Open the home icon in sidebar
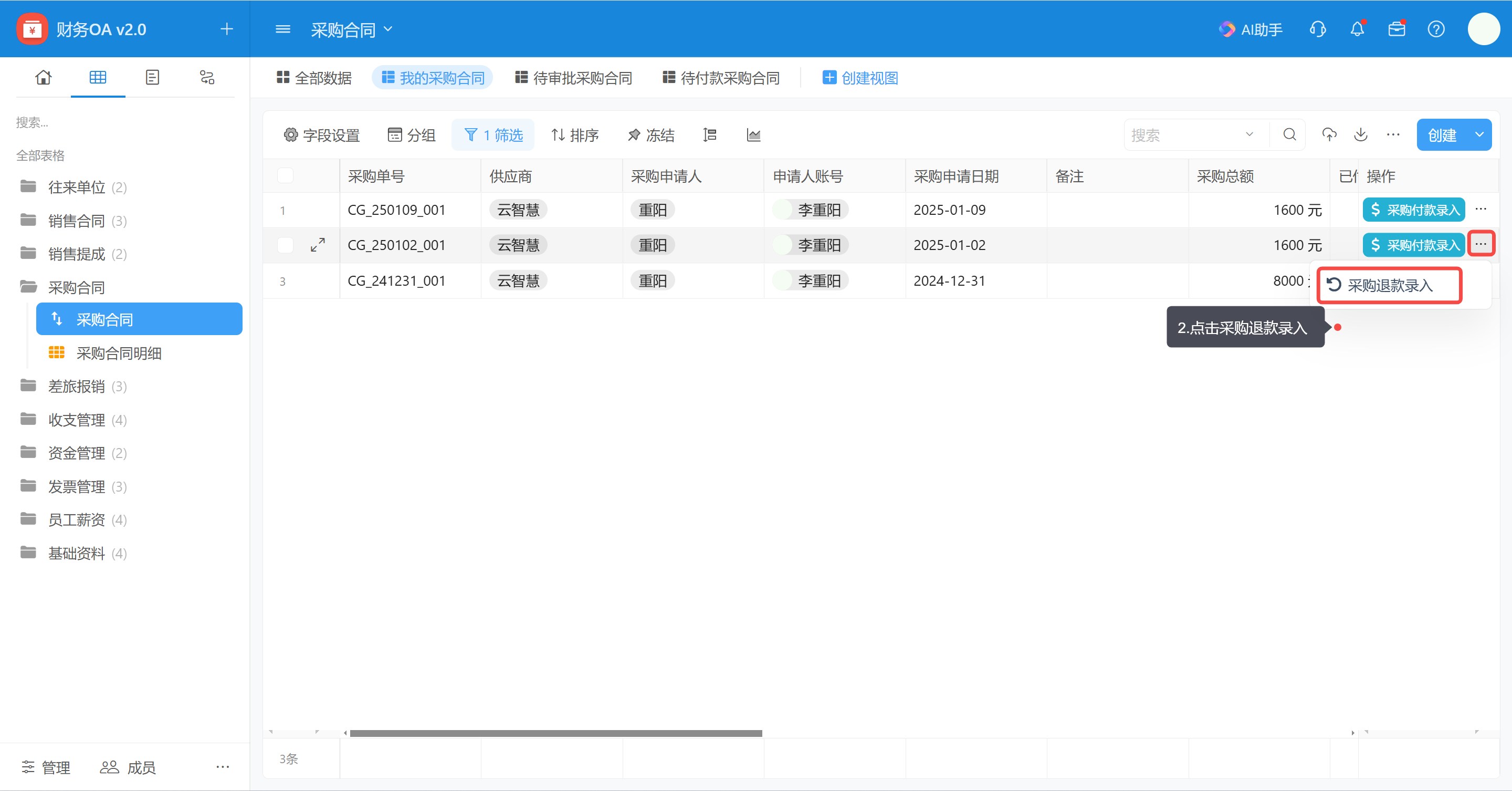Viewport: 1512px width, 791px height. point(44,77)
